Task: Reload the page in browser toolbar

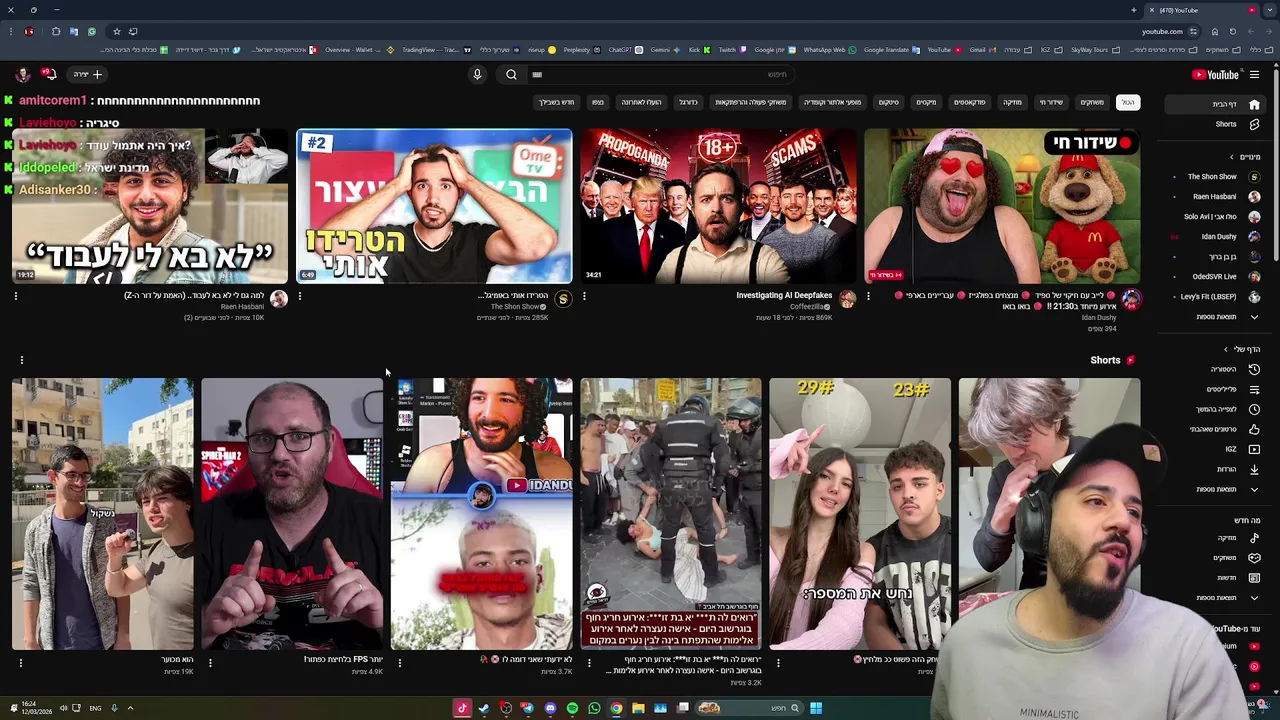Action: (x=1232, y=31)
